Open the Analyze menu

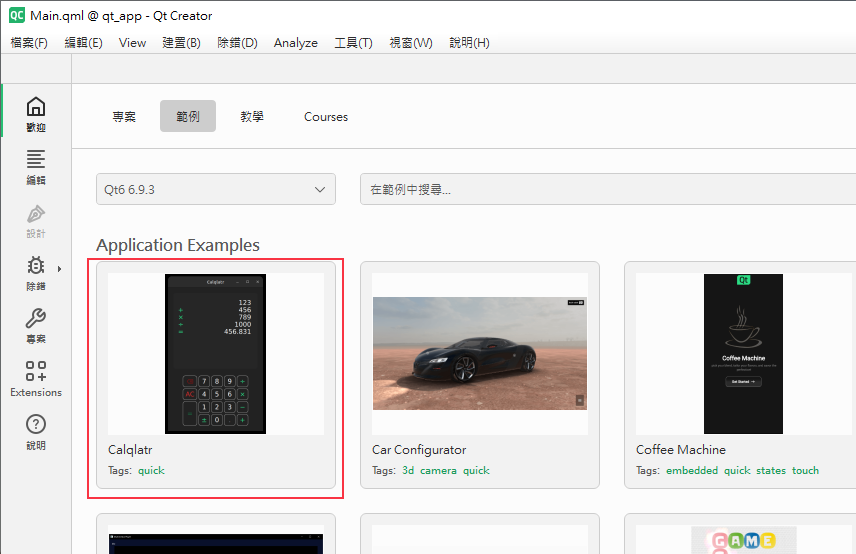[x=295, y=43]
